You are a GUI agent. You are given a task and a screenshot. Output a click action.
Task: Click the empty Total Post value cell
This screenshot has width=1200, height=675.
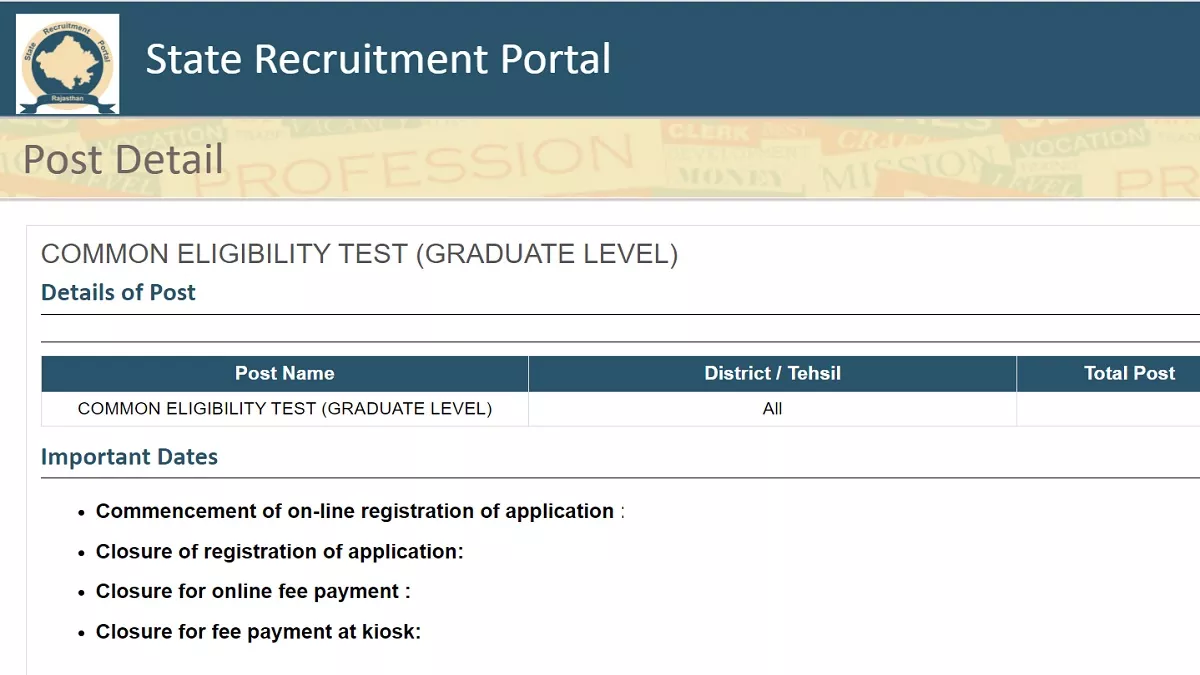click(x=1108, y=408)
